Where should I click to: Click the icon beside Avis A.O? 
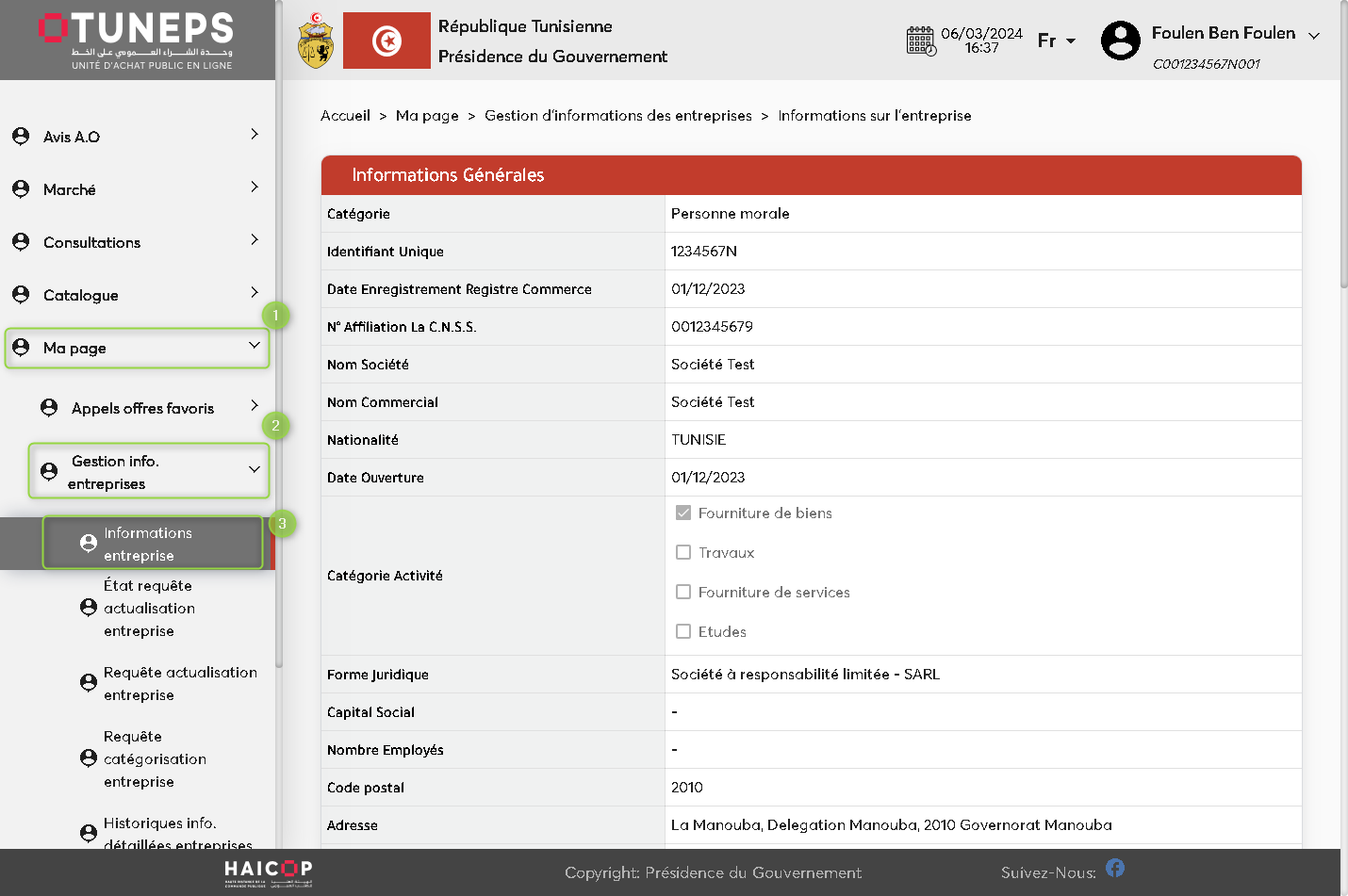pos(21,137)
